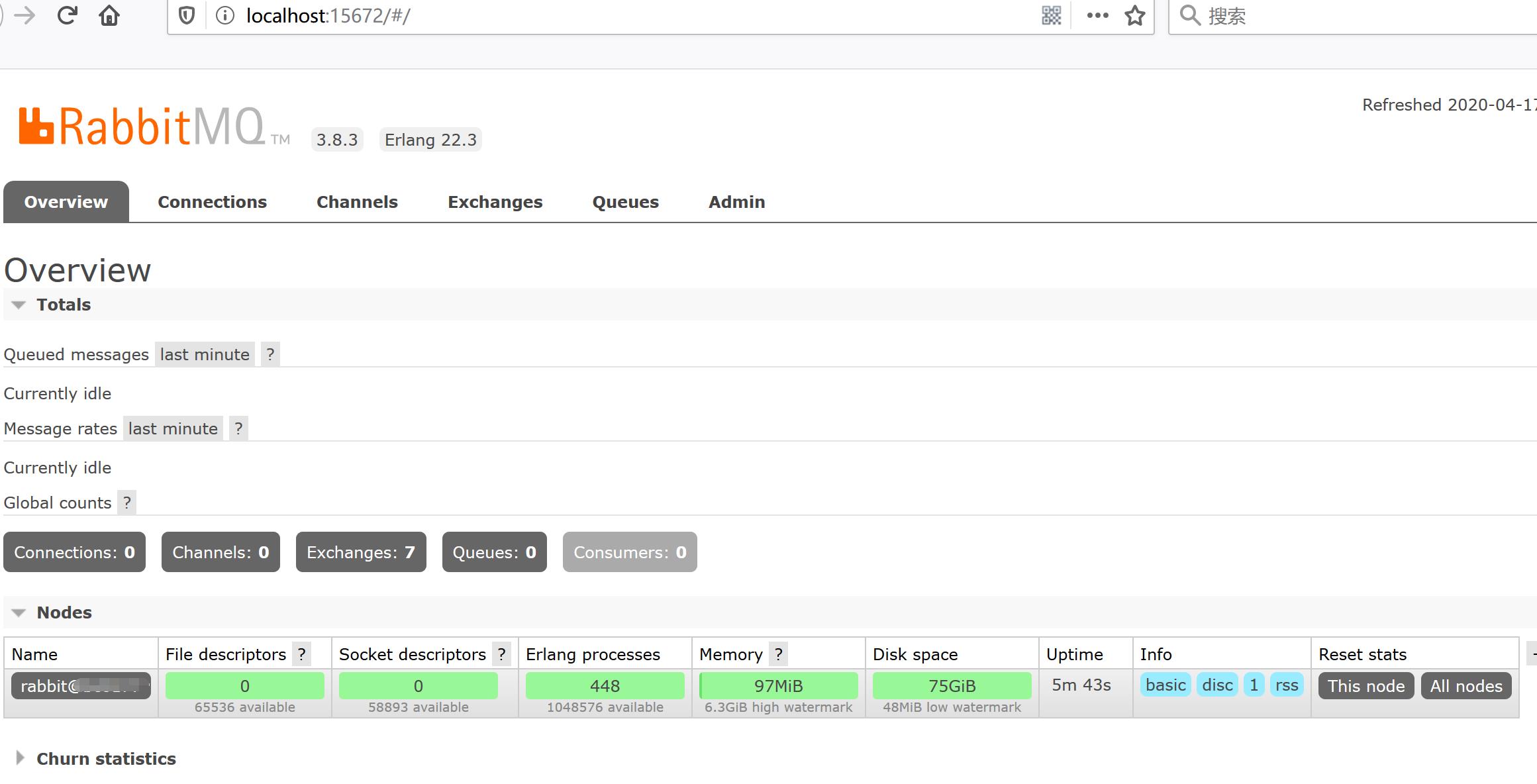Open help for Queued messages

click(270, 354)
